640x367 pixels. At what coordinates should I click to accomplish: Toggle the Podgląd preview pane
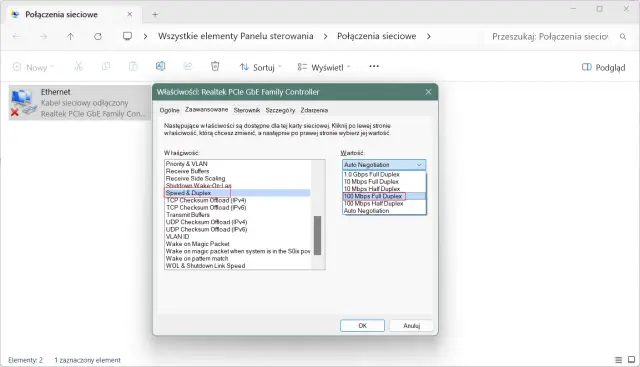(x=603, y=67)
